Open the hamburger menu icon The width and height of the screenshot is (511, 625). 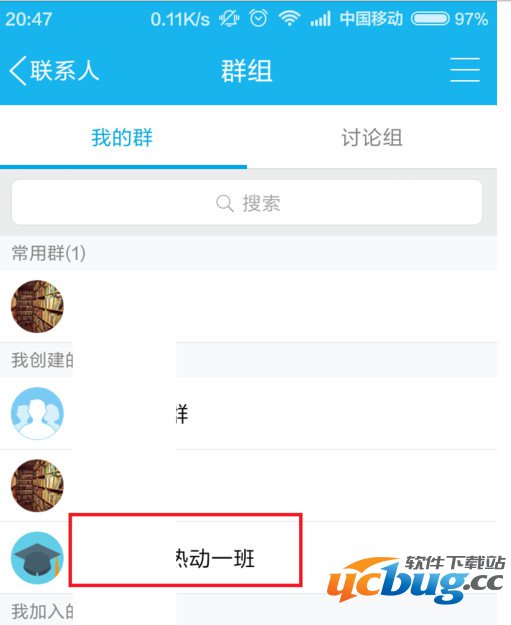[x=465, y=70]
